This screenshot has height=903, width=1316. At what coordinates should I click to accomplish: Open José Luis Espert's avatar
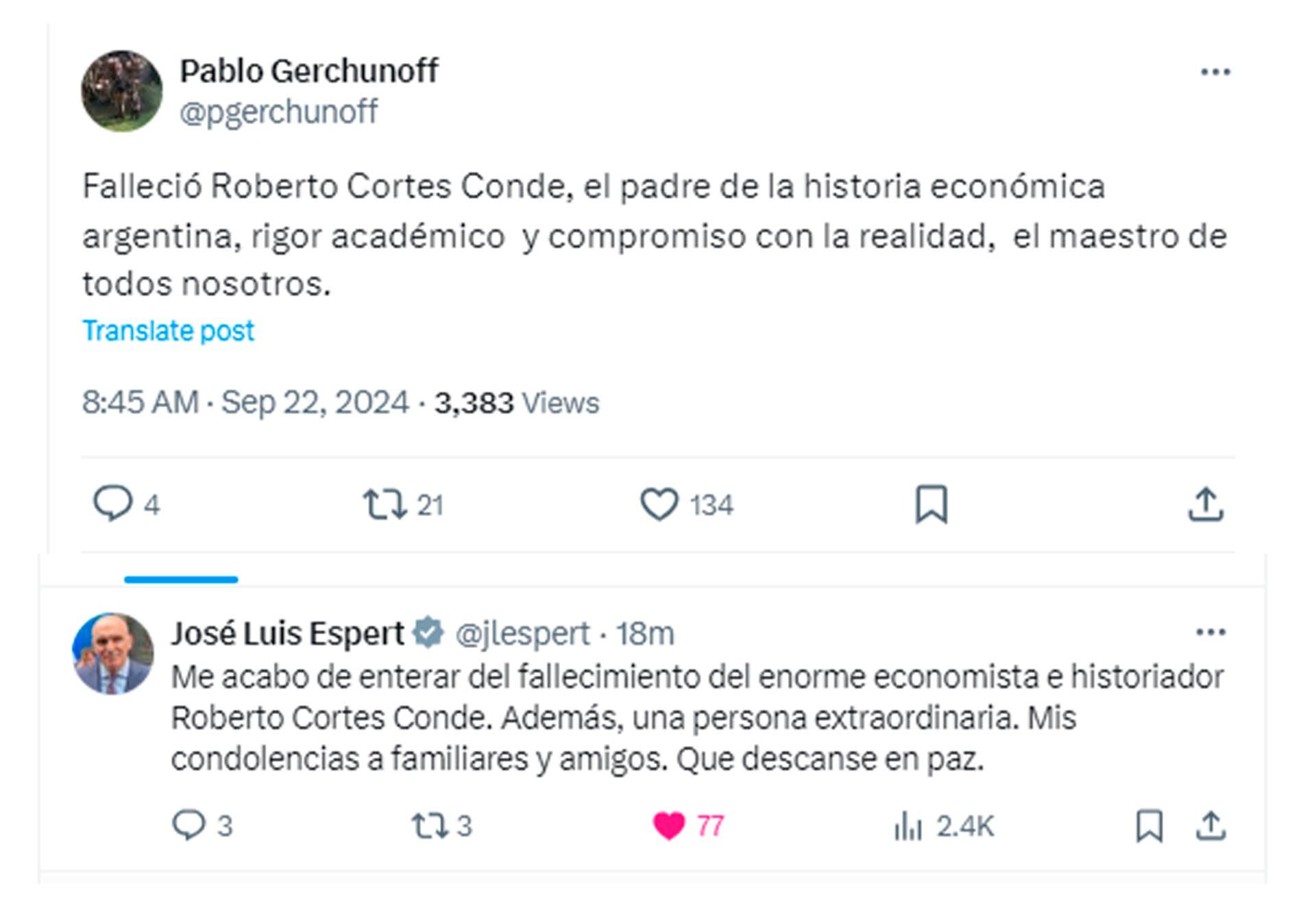pos(113,653)
